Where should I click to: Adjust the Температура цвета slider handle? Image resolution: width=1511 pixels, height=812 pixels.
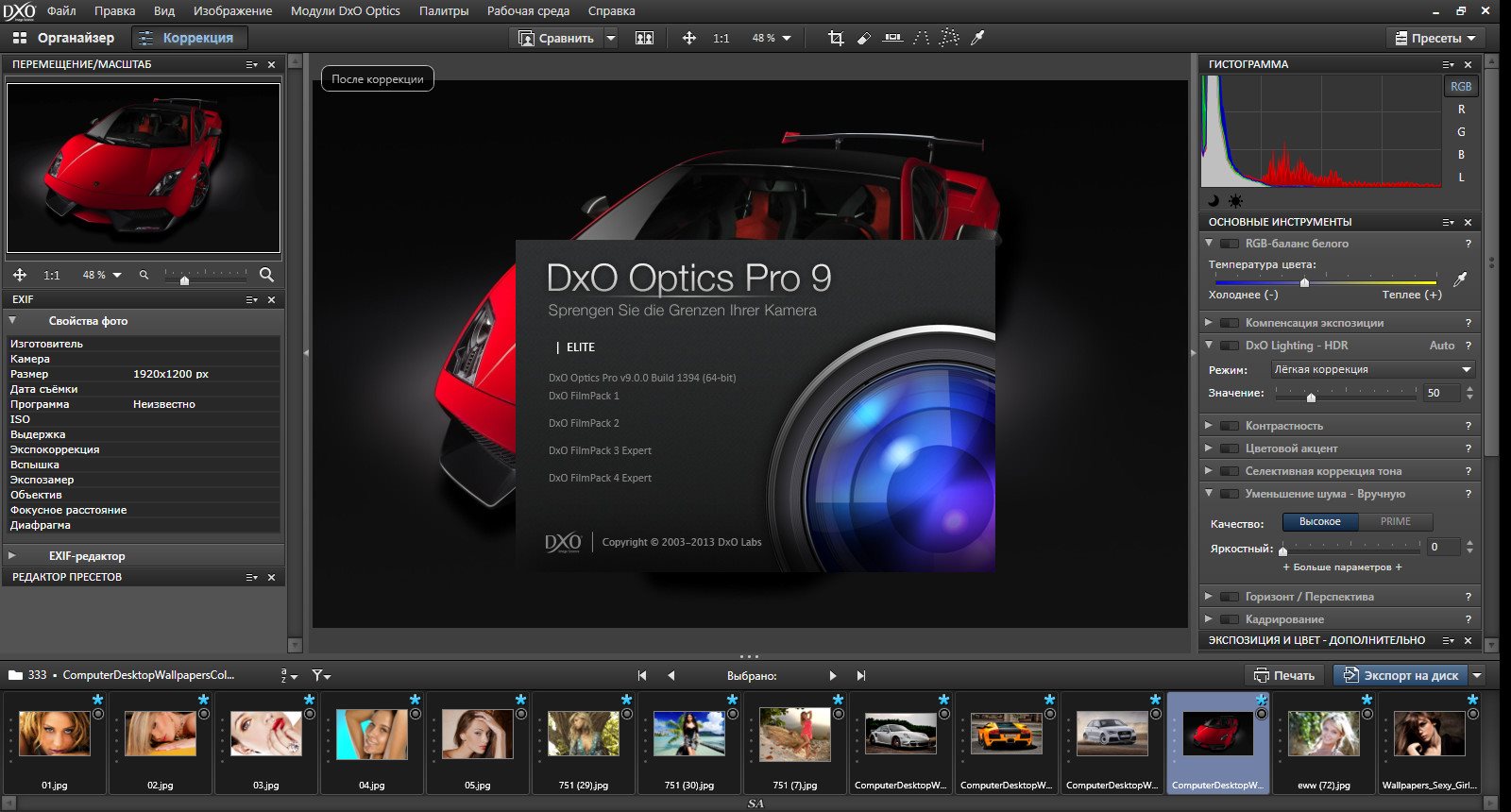coord(1304,282)
